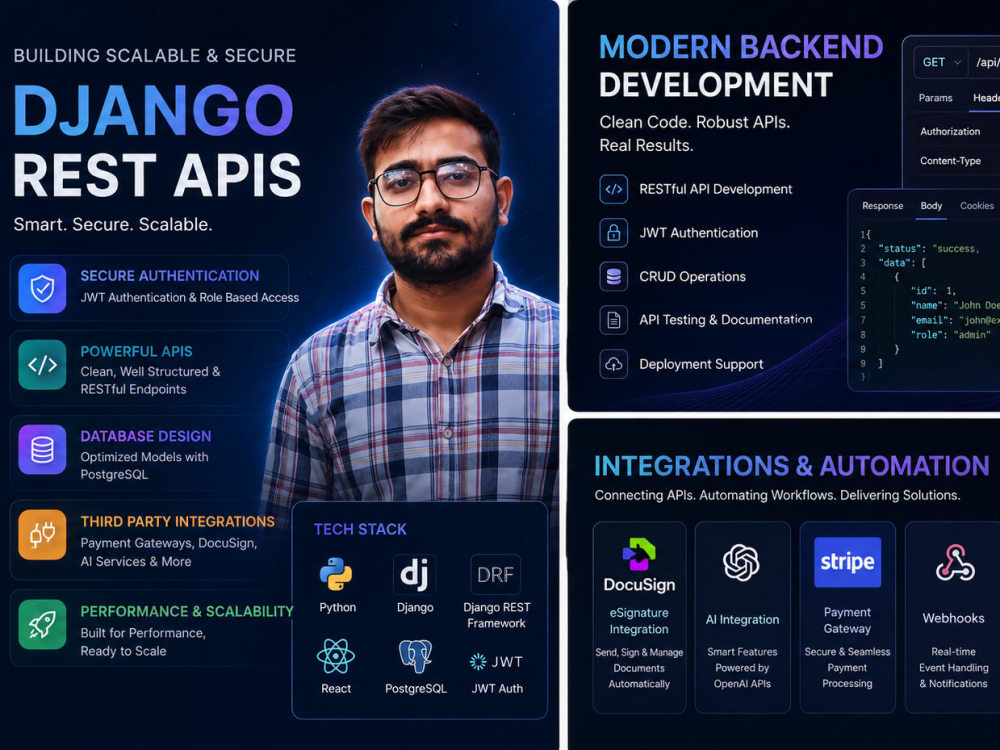Select the Body tab in the response panel
Viewport: 1000px width, 750px height.
pos(931,206)
